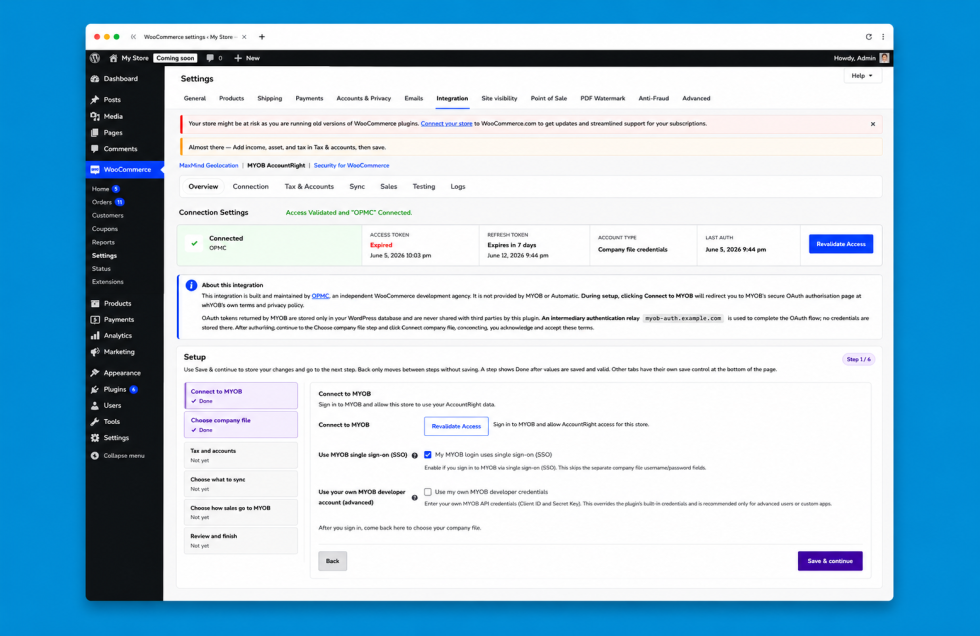Click the Payments sidebar icon
980x636 pixels.
coord(95,320)
